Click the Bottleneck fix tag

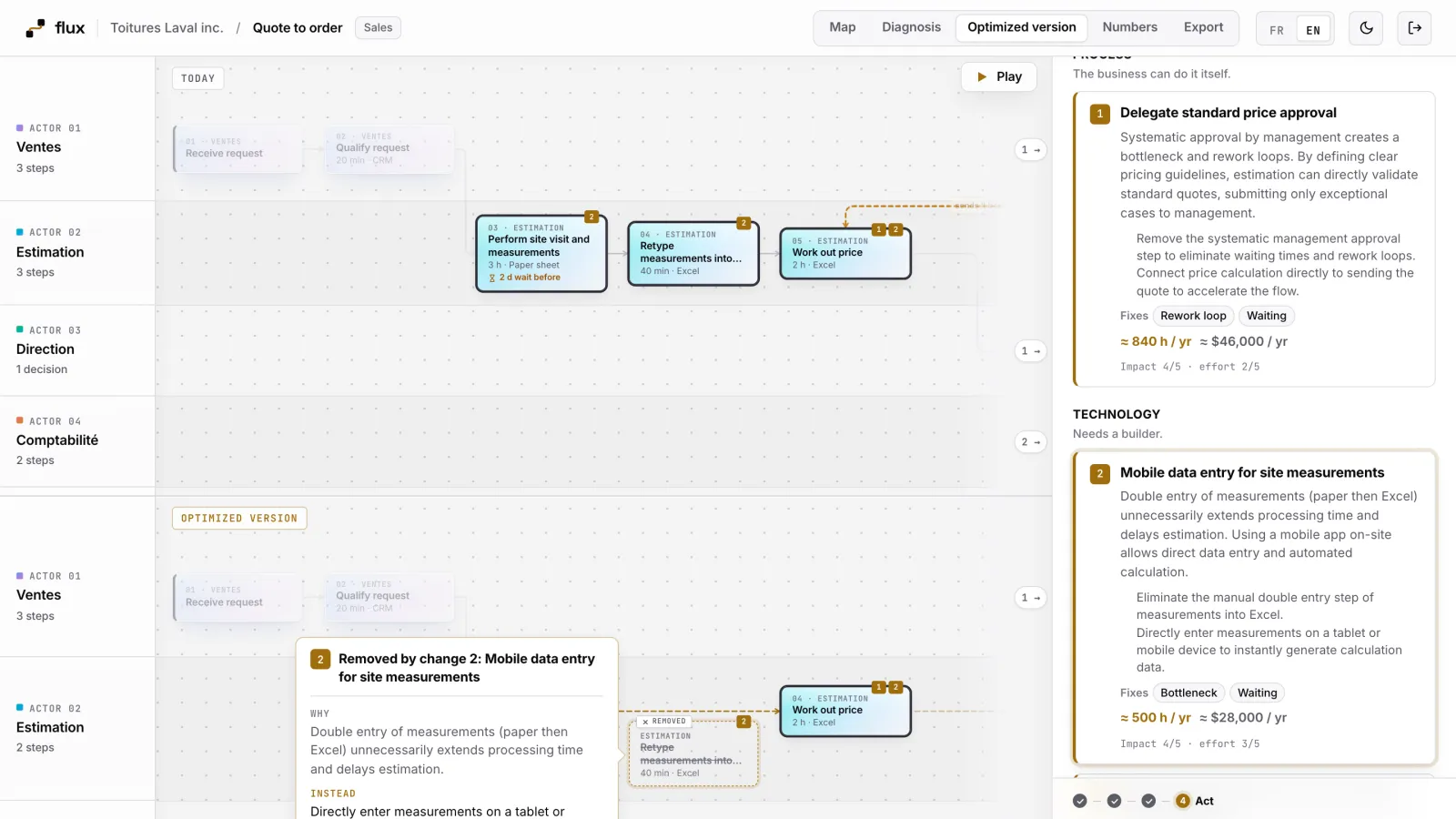pos(1188,693)
